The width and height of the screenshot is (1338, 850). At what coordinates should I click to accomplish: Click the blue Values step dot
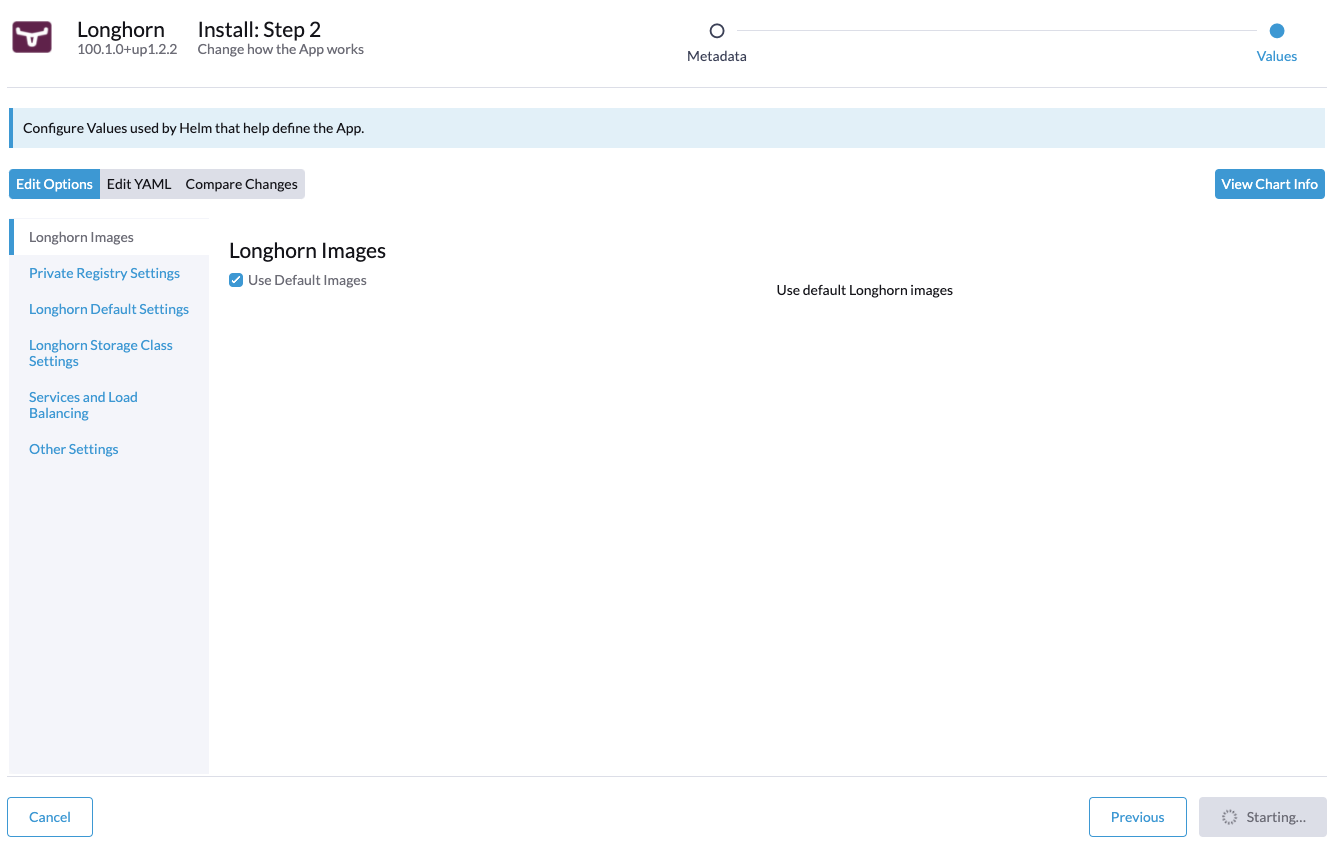pos(1276,31)
